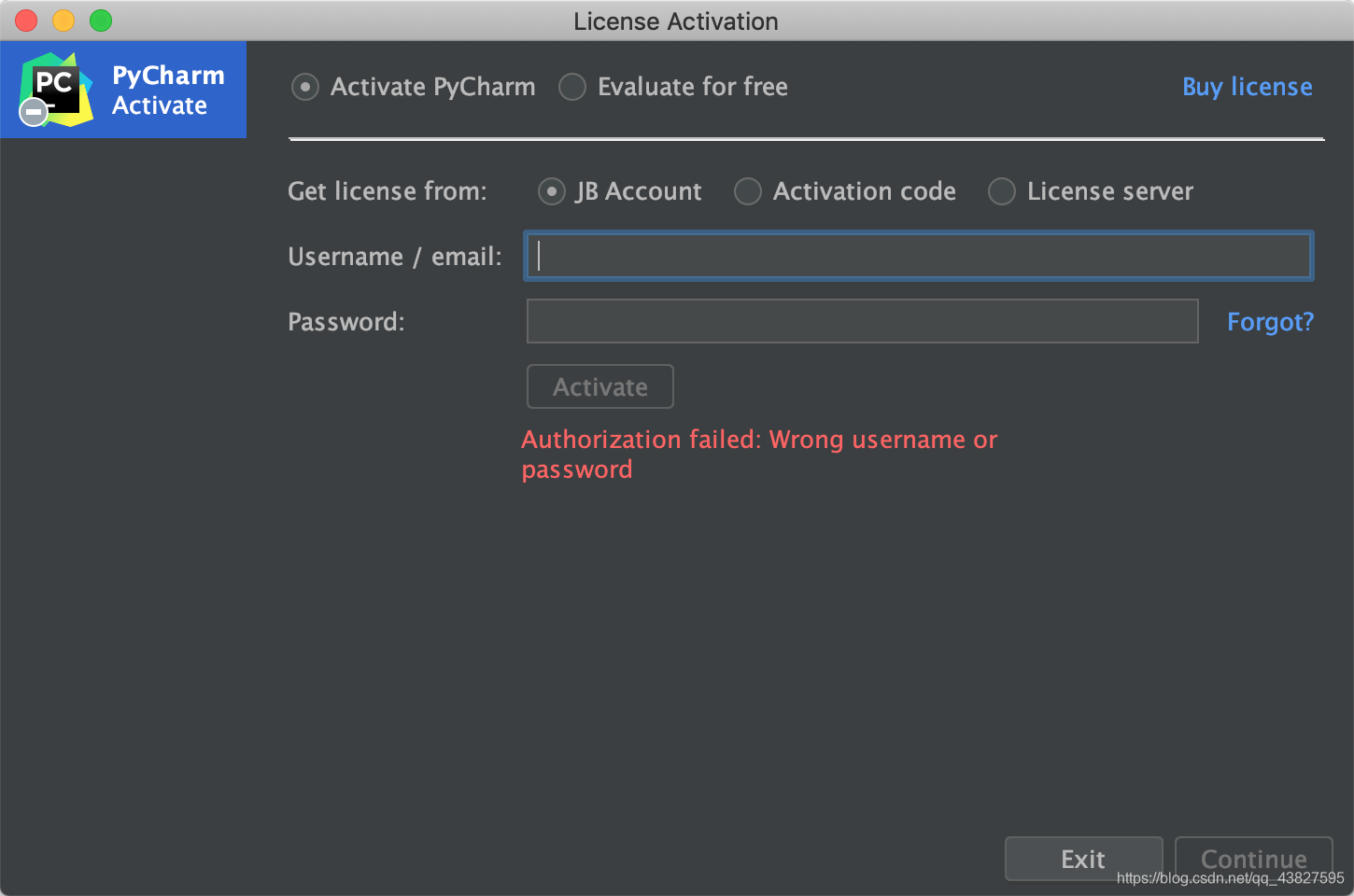Click the Continue button
Screen dimensions: 1354x896
tap(1253, 859)
